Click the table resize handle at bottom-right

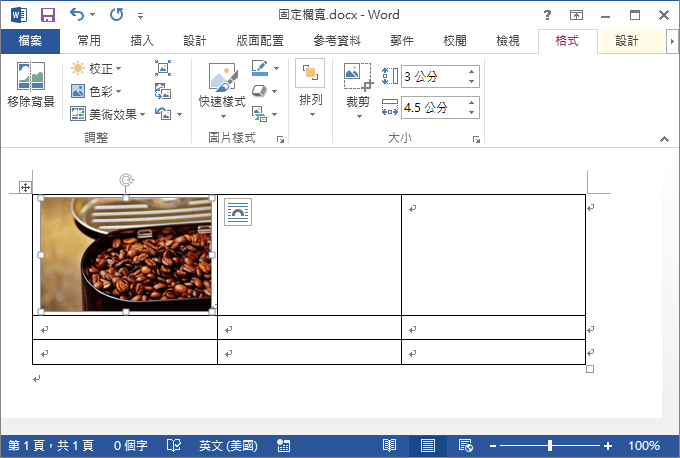tap(590, 369)
